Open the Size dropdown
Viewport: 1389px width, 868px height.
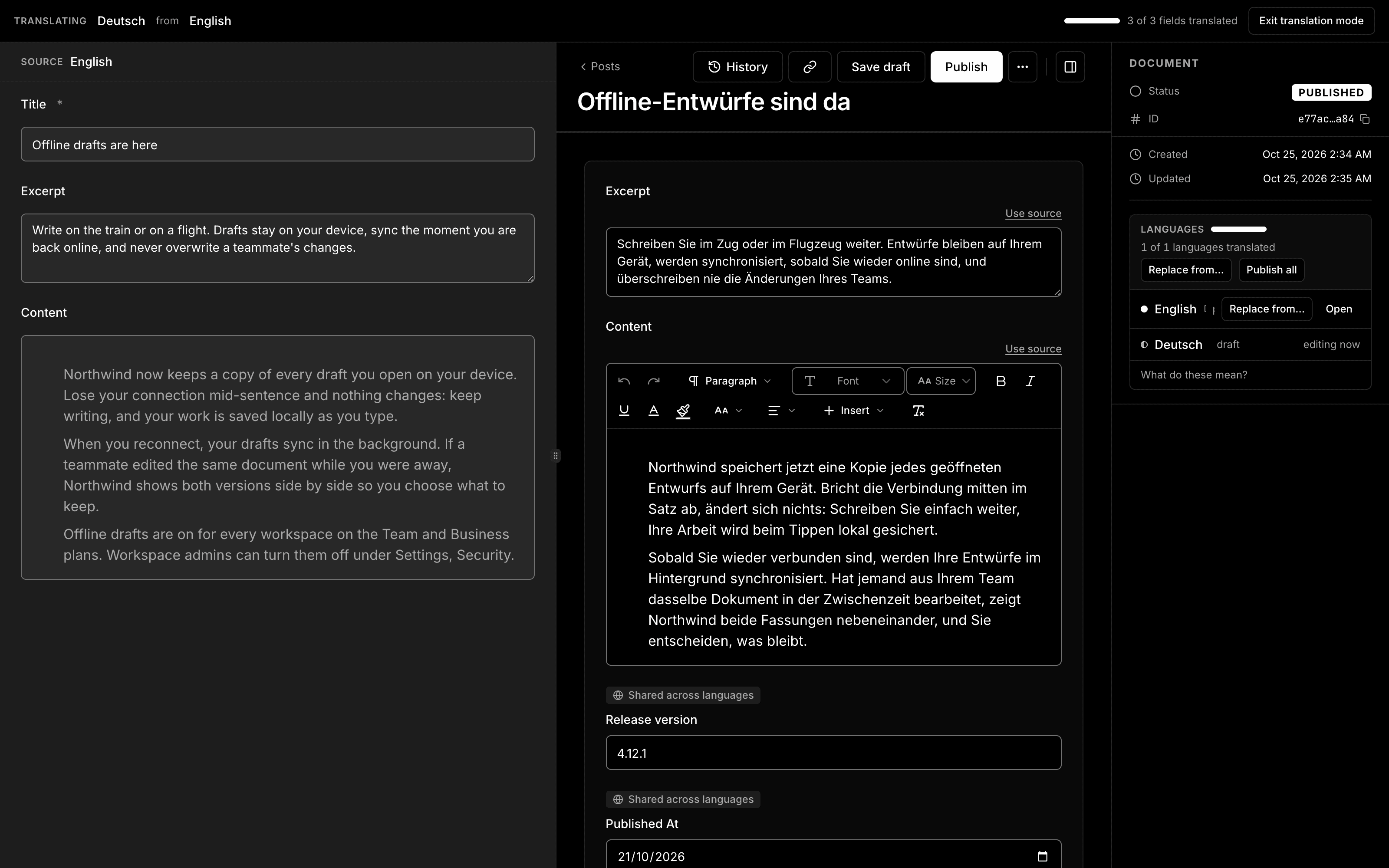941,381
